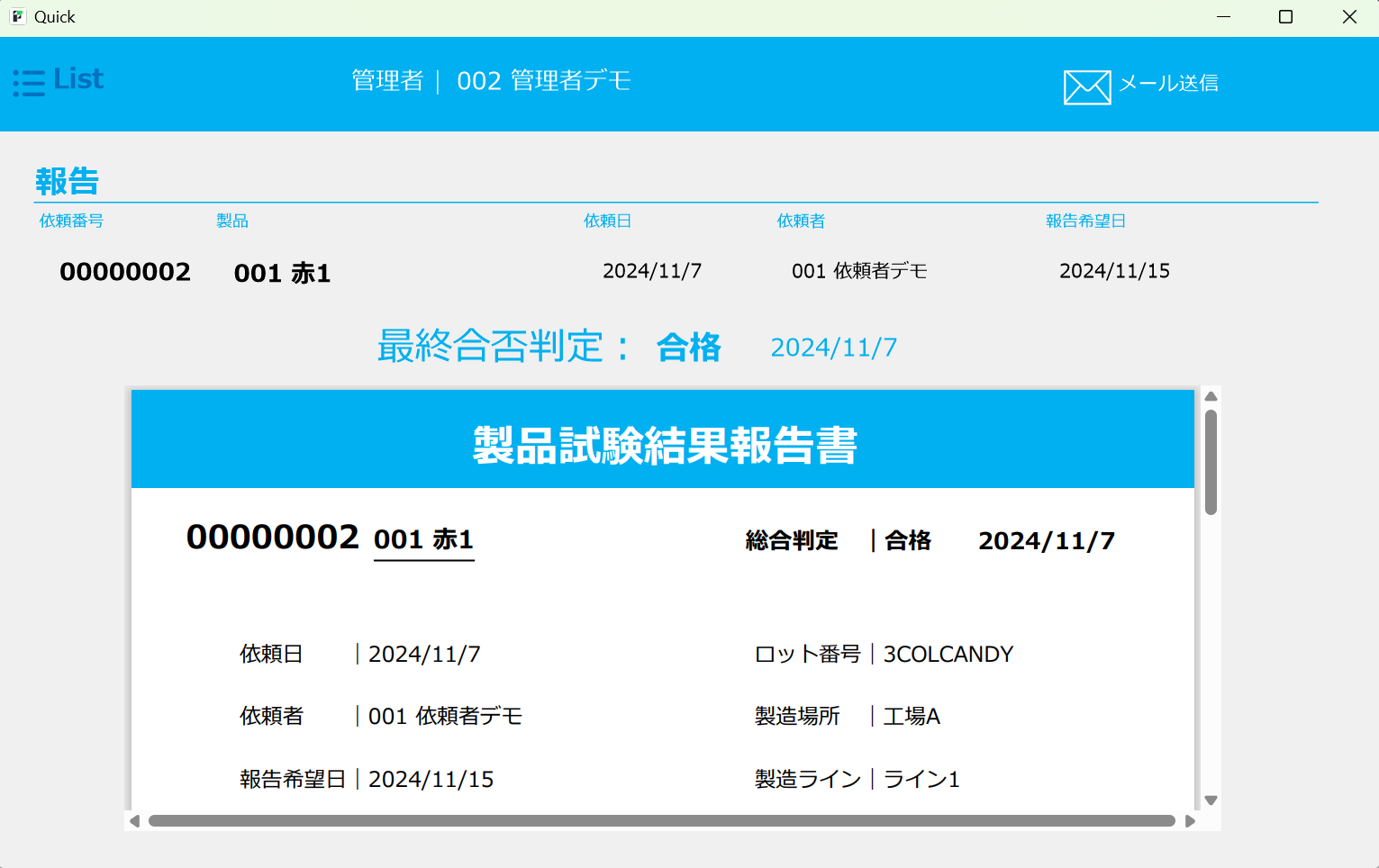Viewport: 1379px width, 868px height.
Task: Click the 製品試験結果報告書 report title banner
Action: click(x=663, y=444)
